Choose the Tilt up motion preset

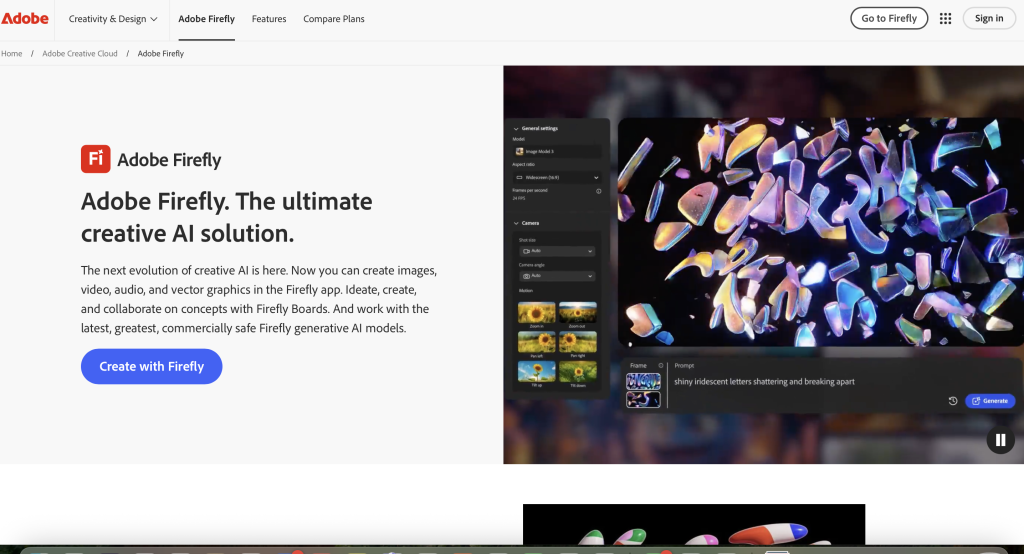pos(537,372)
